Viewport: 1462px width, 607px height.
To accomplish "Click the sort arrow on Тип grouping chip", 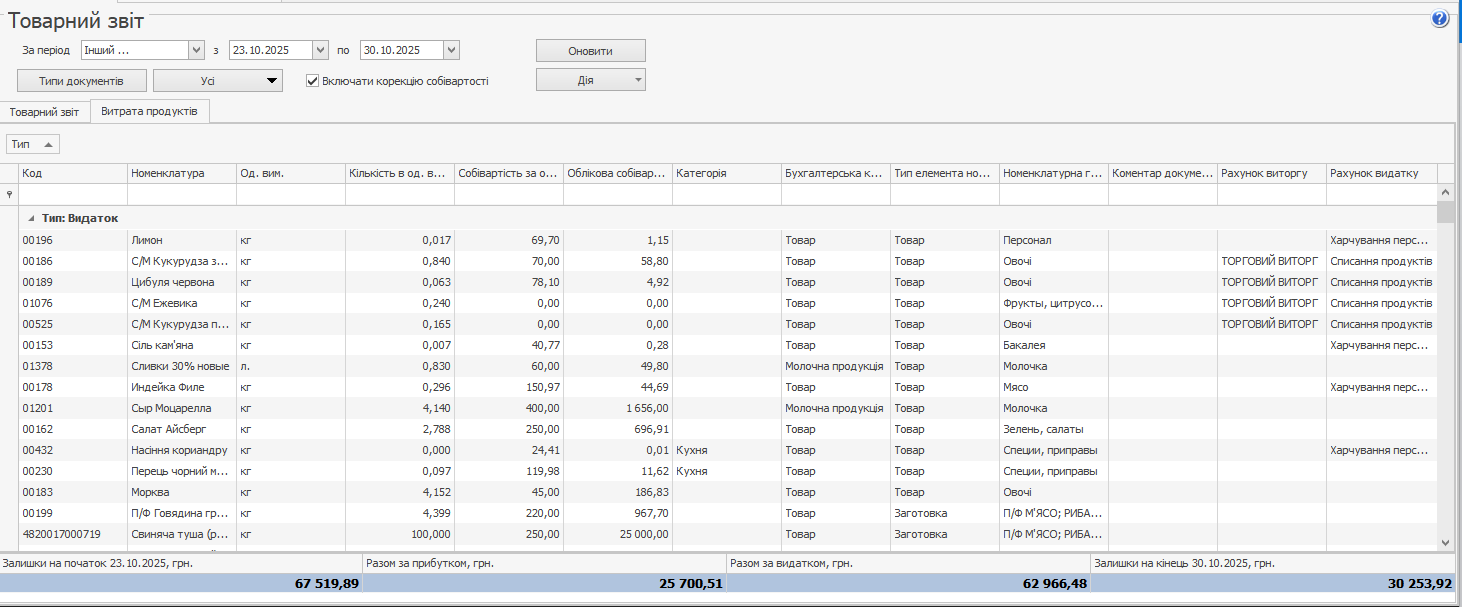I will [48, 145].
